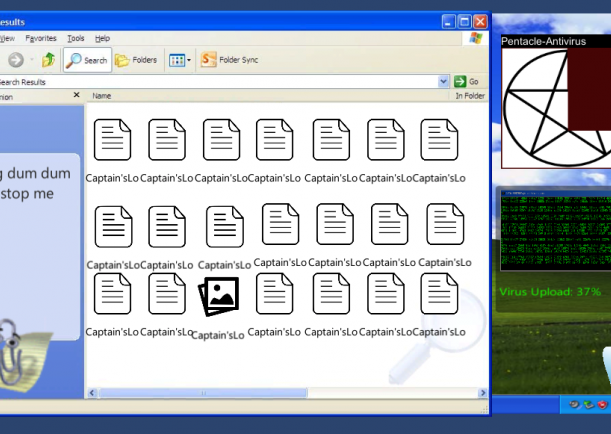Open the Tools menu
Screen dimensions: 611x434
pyautogui.click(x=76, y=38)
